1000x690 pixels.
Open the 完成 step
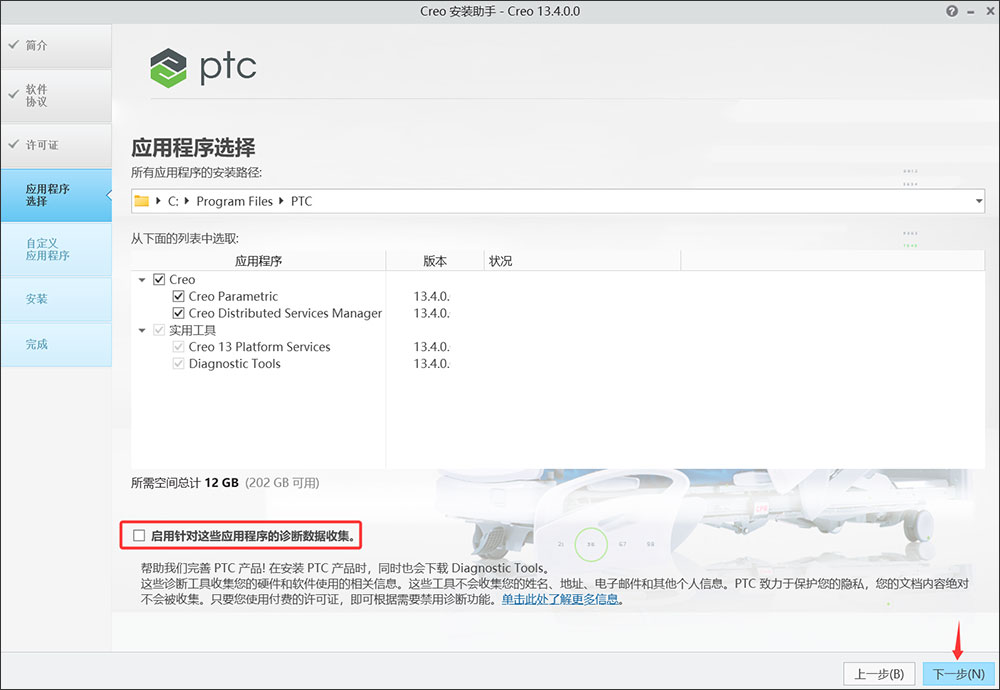56,344
